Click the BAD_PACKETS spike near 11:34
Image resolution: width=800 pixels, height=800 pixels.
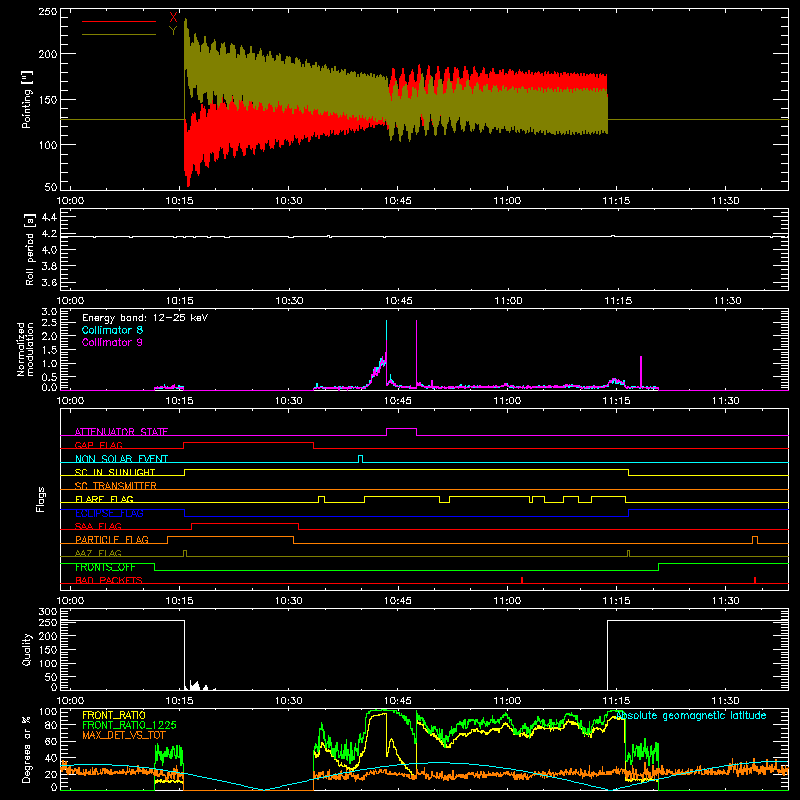755,580
